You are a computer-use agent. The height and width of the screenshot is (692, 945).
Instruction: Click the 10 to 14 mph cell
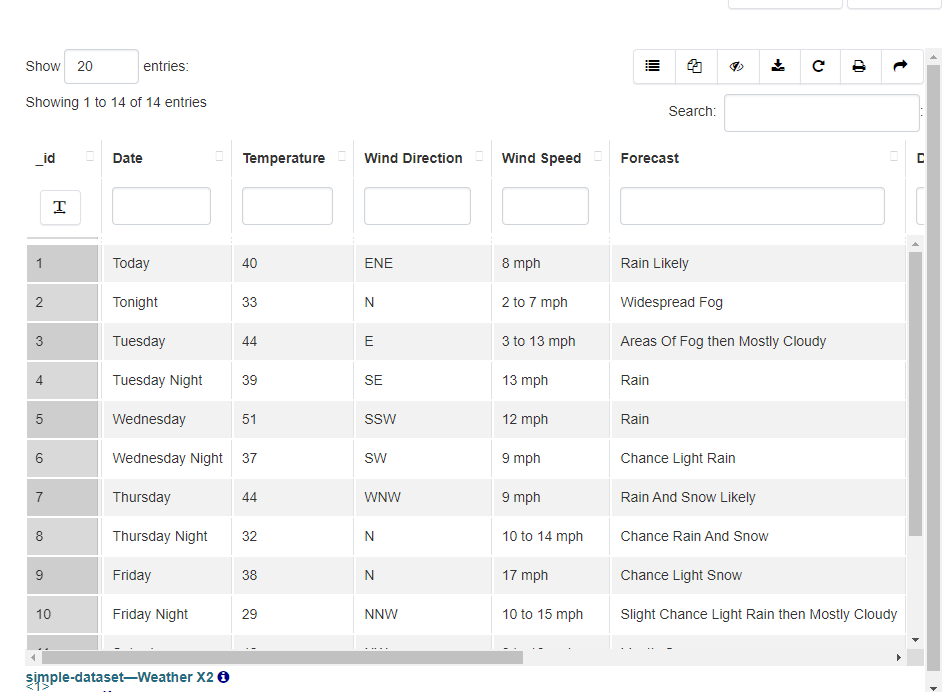click(x=551, y=536)
